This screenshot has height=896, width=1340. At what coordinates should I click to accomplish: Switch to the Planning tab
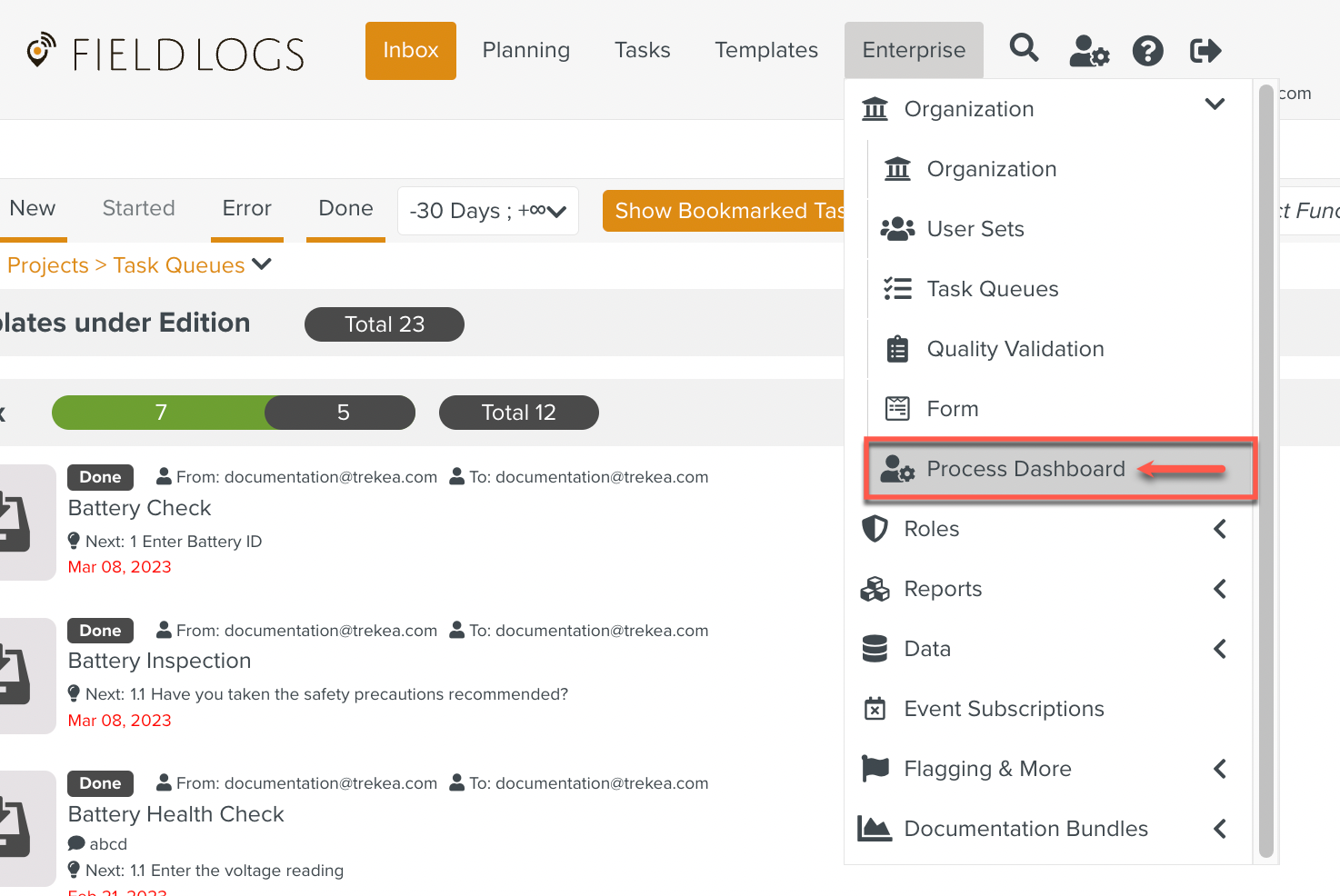[525, 51]
